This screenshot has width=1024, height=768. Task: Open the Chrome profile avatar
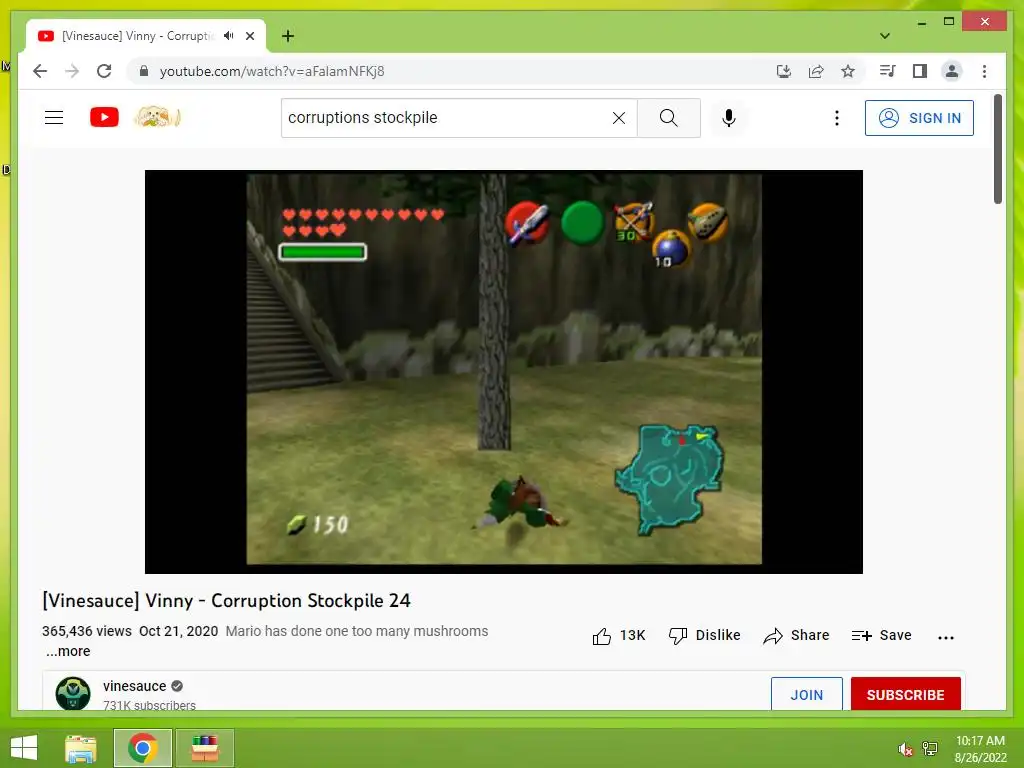tap(952, 71)
